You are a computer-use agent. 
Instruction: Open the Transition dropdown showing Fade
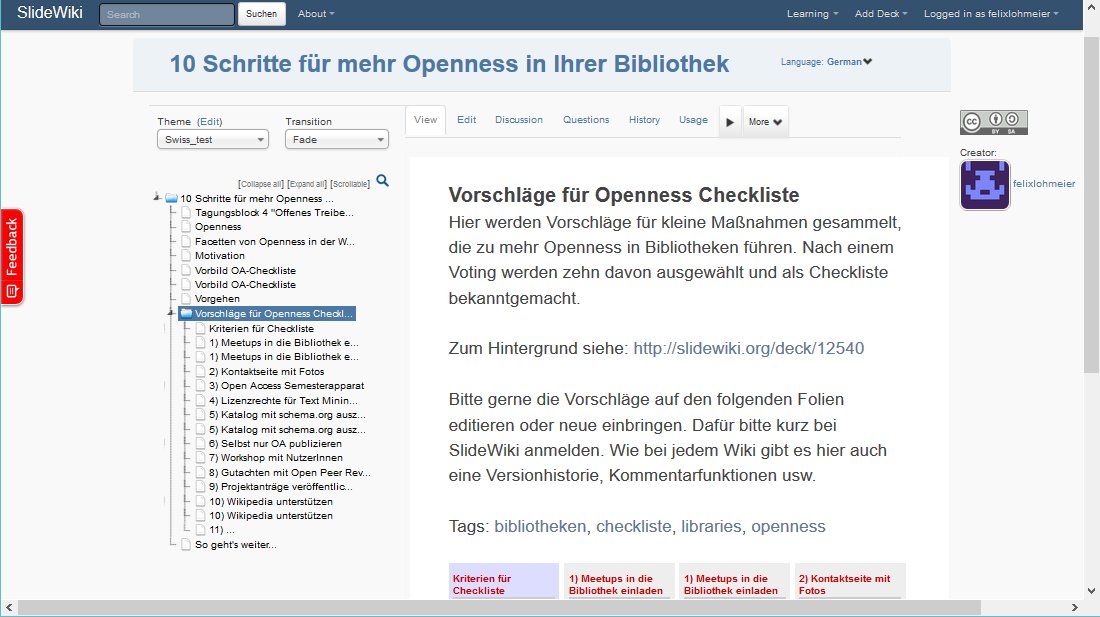point(337,140)
